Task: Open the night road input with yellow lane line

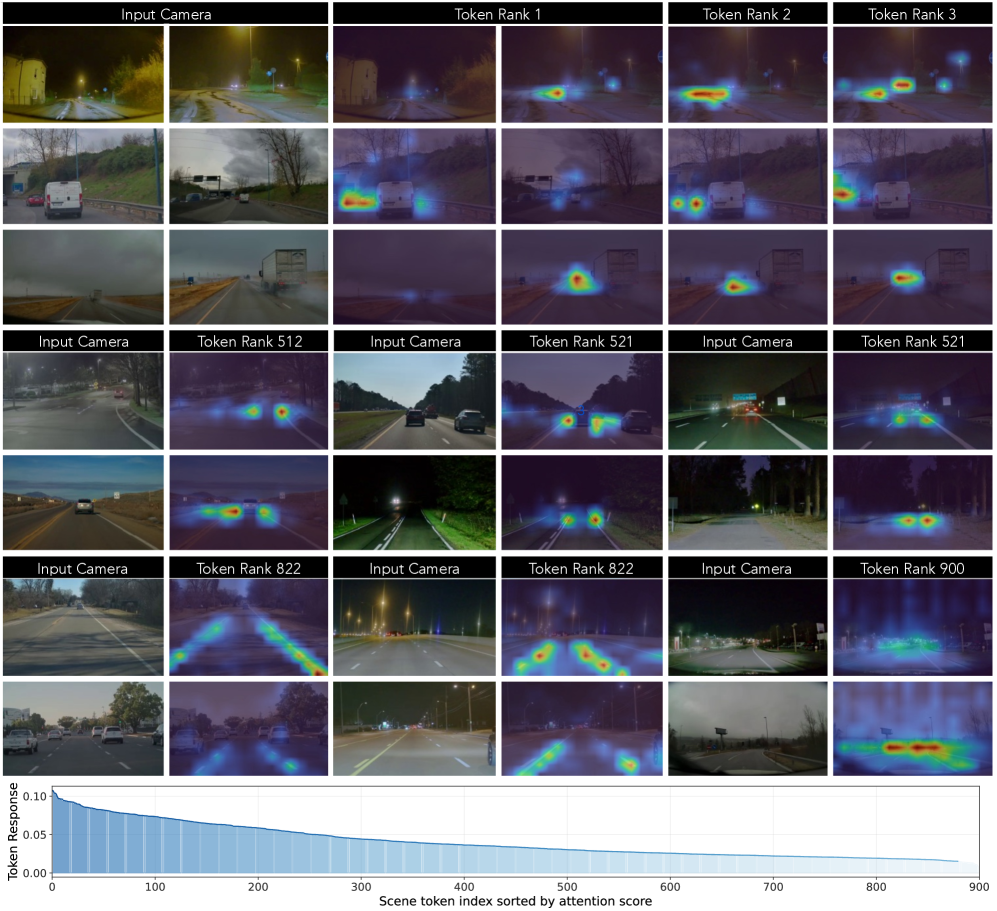Action: pyautogui.click(x=415, y=729)
